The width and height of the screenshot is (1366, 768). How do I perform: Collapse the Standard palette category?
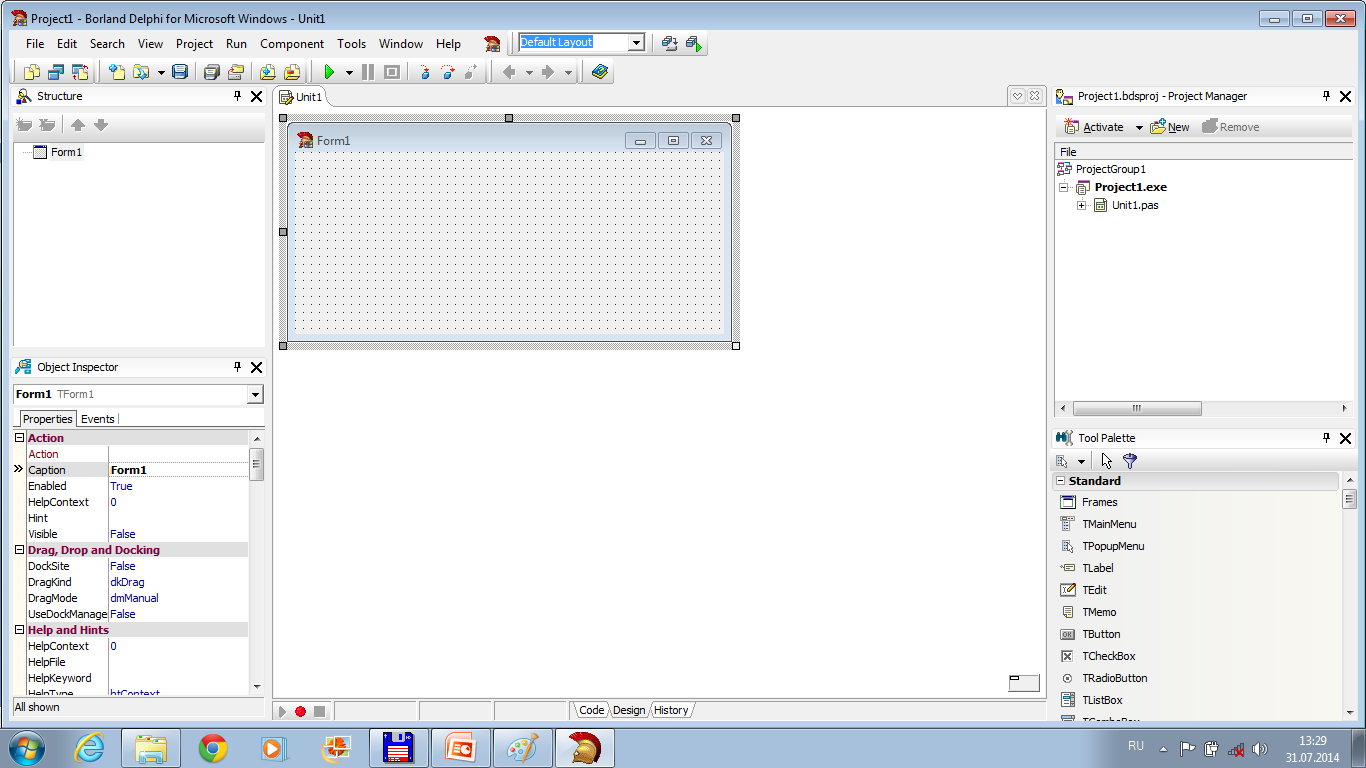[1061, 481]
